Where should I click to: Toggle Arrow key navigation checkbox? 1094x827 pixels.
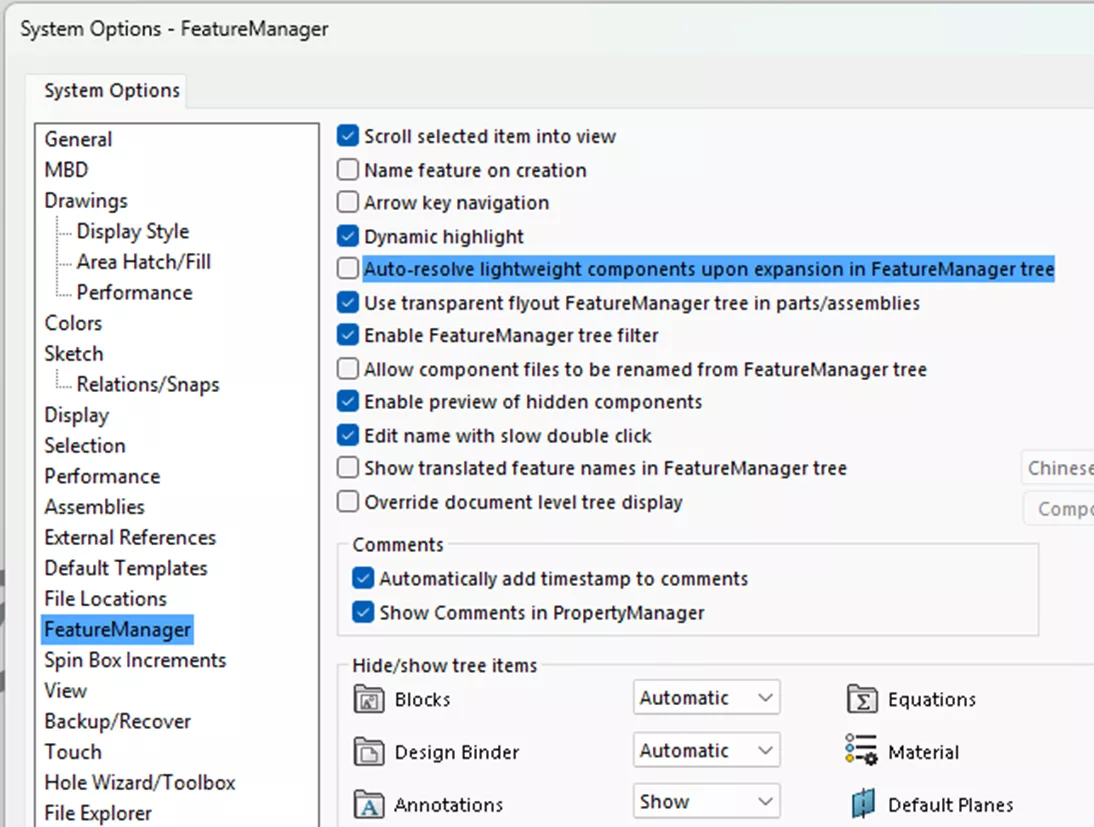(x=348, y=203)
